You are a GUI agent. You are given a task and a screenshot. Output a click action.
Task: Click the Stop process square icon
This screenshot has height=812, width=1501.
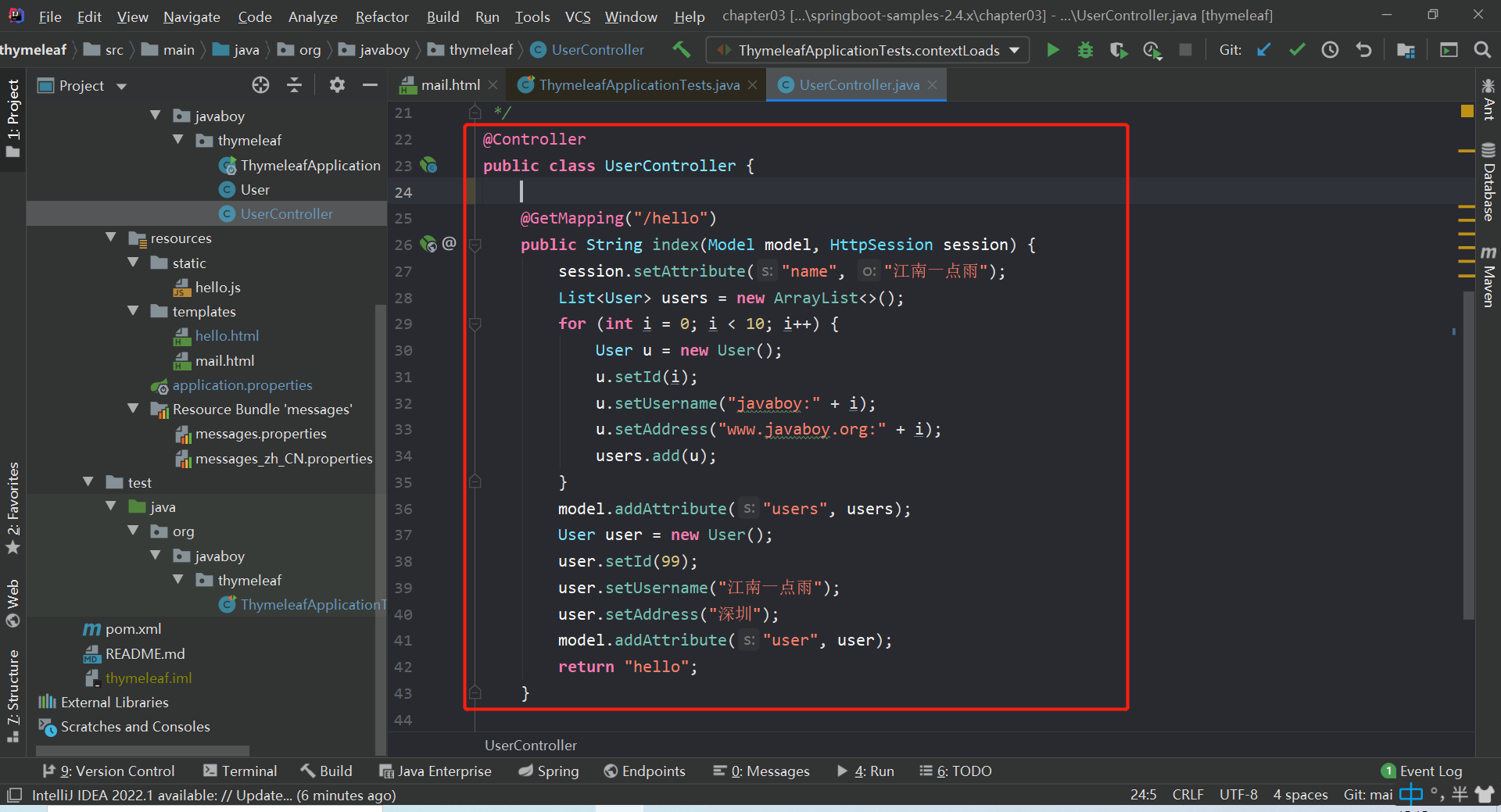(x=1185, y=50)
